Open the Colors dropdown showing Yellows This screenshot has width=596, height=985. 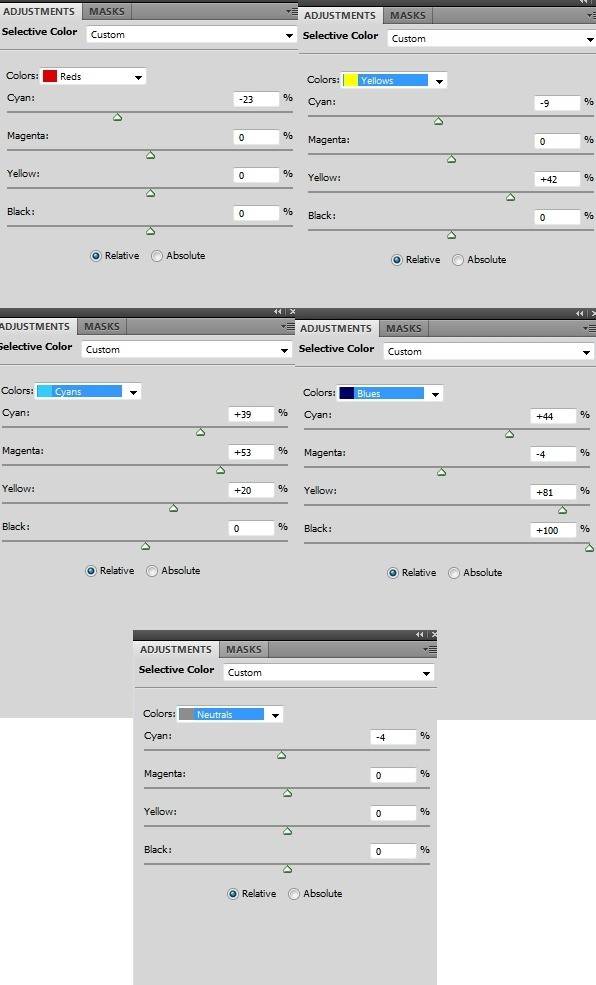(394, 80)
